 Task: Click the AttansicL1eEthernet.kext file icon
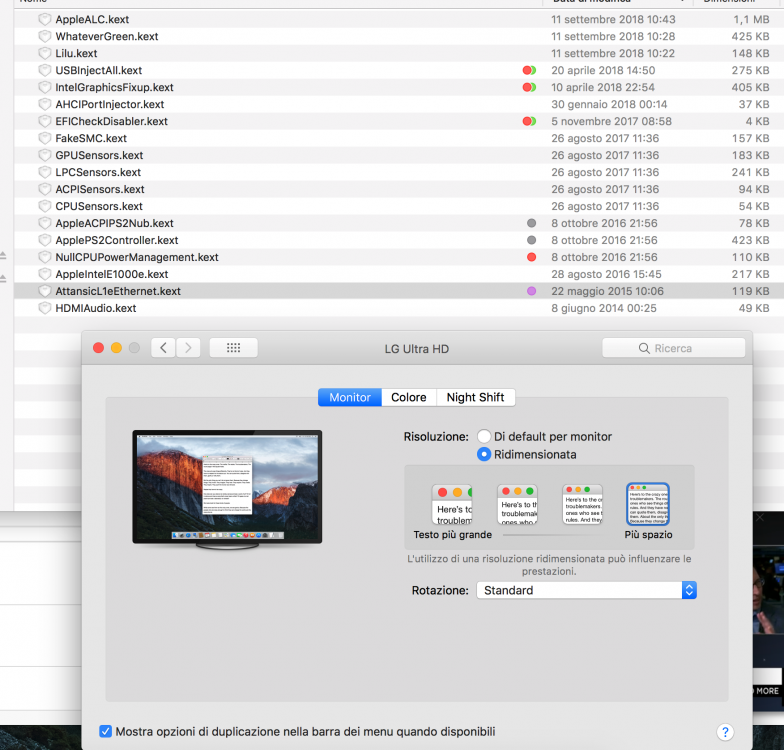45,292
